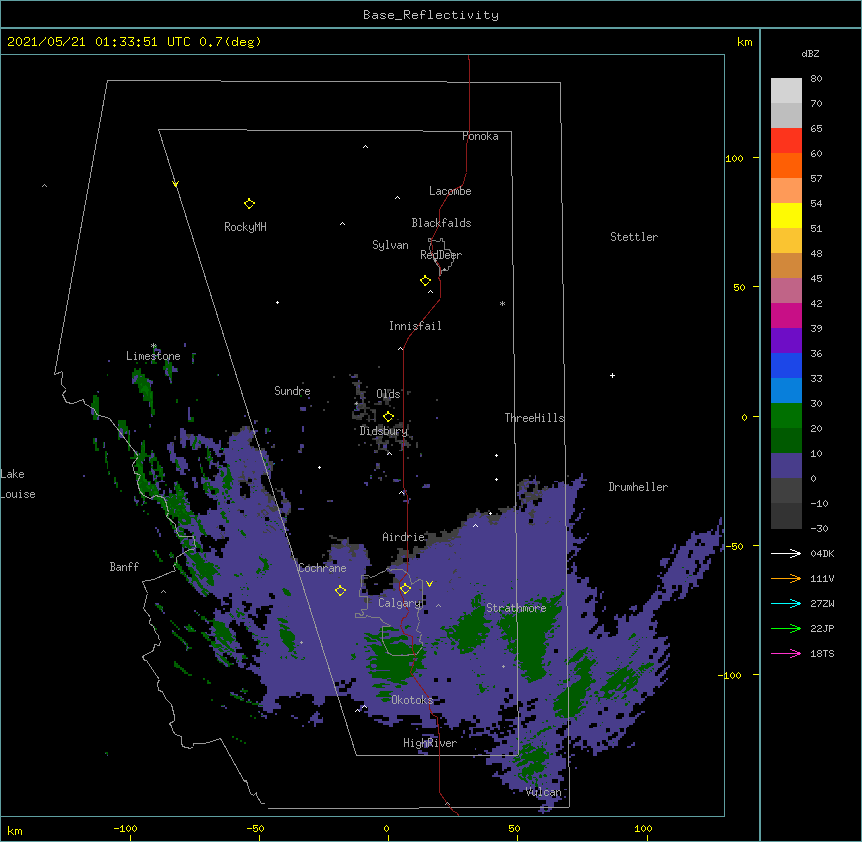
Task: Click the 18TS legend label
Action: click(822, 653)
